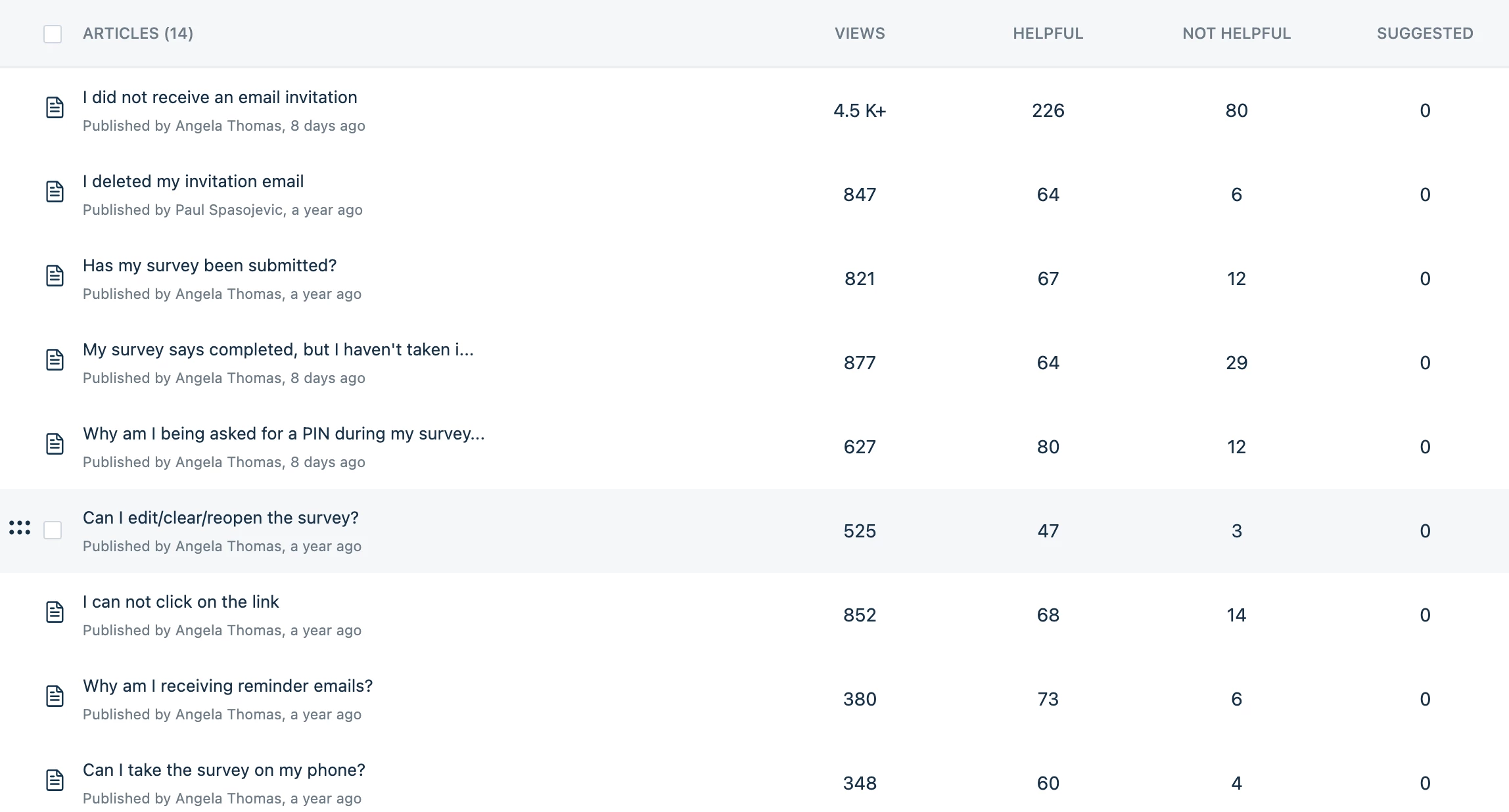Open 'Can I take the survey on my phone?'

click(224, 770)
